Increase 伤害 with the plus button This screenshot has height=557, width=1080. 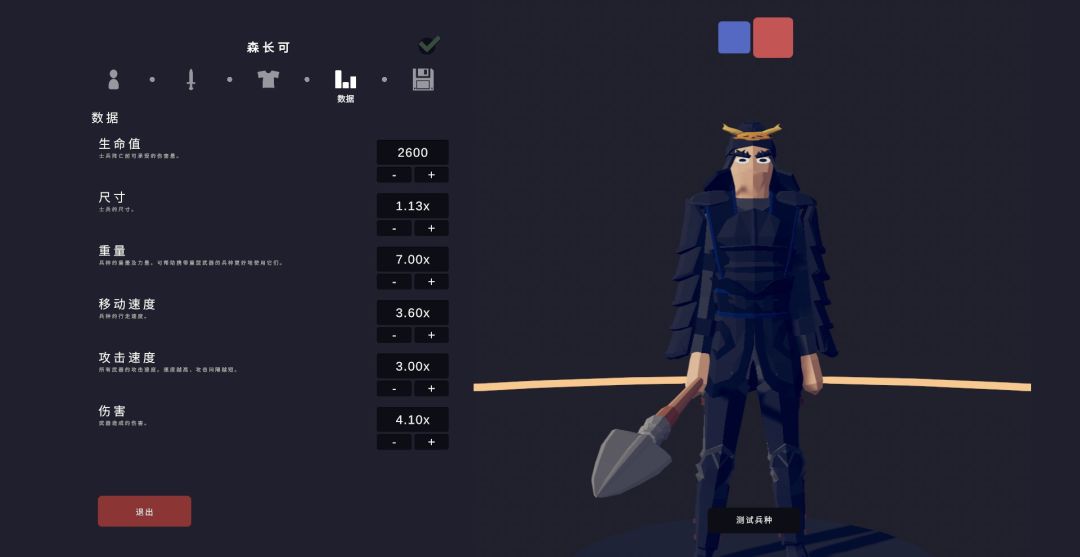point(431,442)
